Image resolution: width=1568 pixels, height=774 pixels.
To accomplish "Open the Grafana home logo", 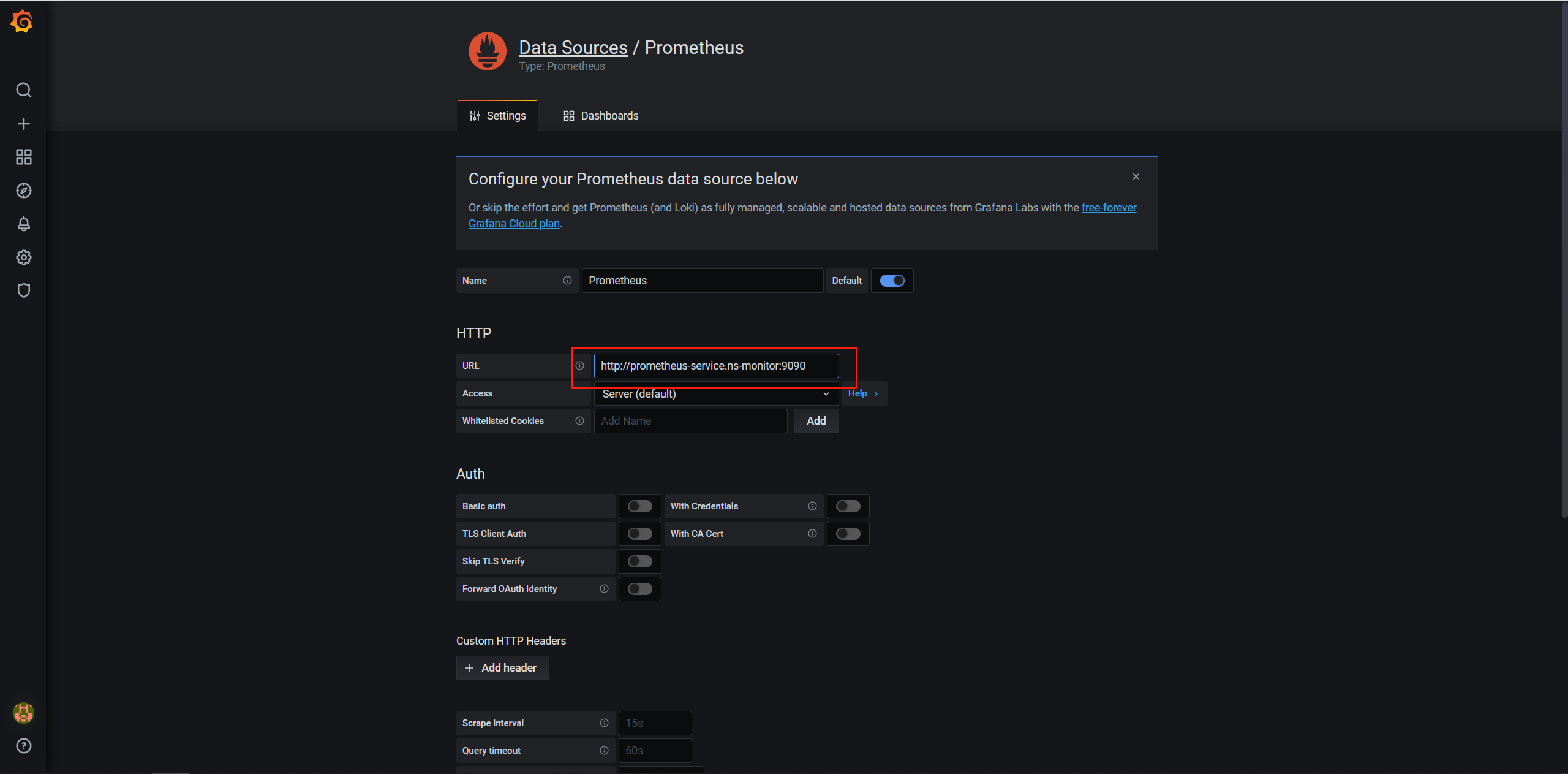I will (x=22, y=21).
